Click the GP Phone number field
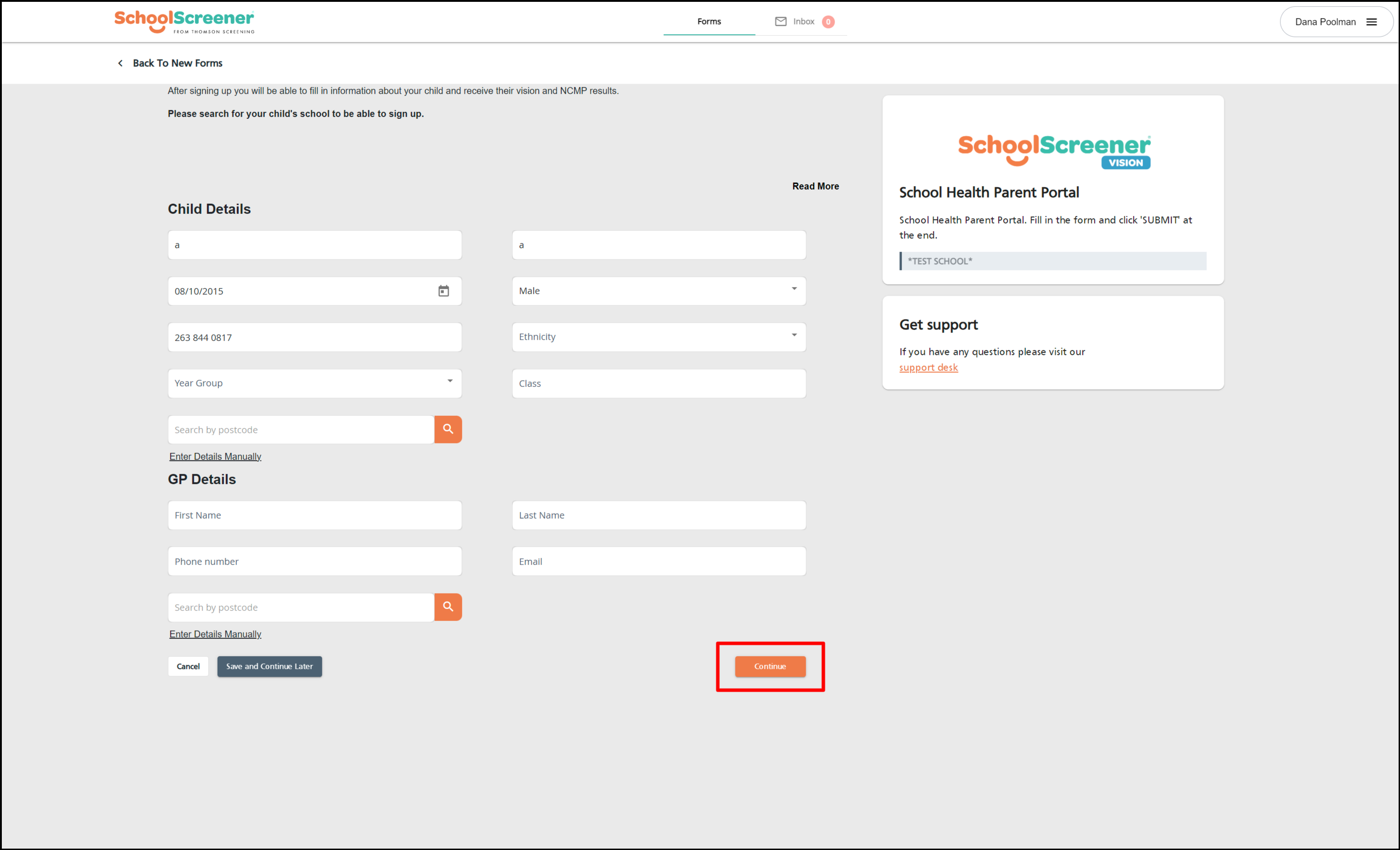This screenshot has width=1400, height=850. (315, 561)
